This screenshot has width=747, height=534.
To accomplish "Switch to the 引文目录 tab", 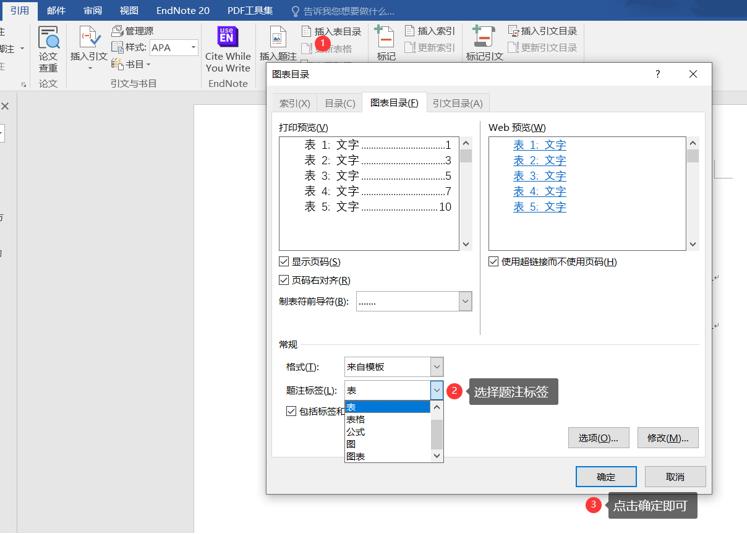I will coord(457,103).
